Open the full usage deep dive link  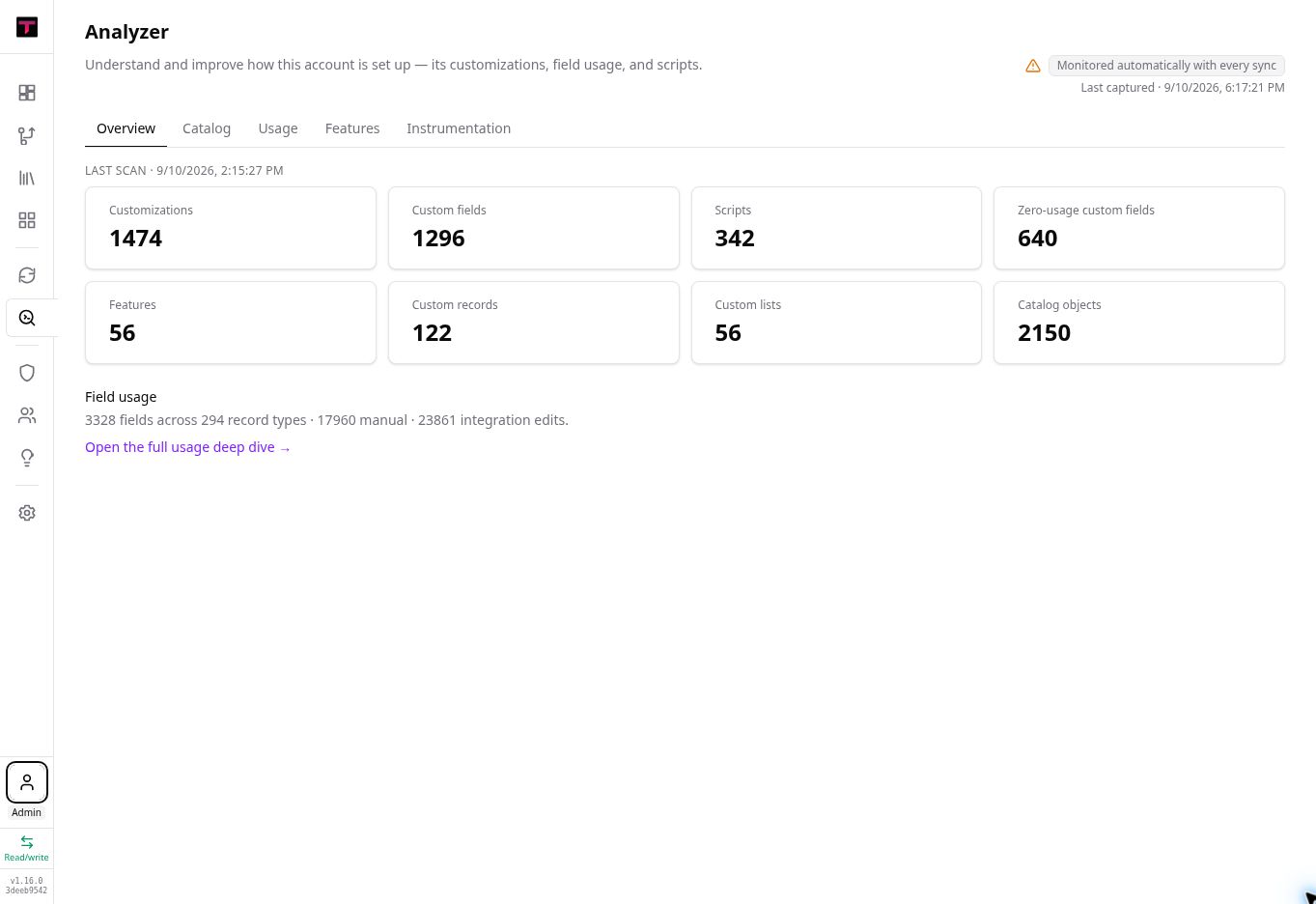point(187,447)
